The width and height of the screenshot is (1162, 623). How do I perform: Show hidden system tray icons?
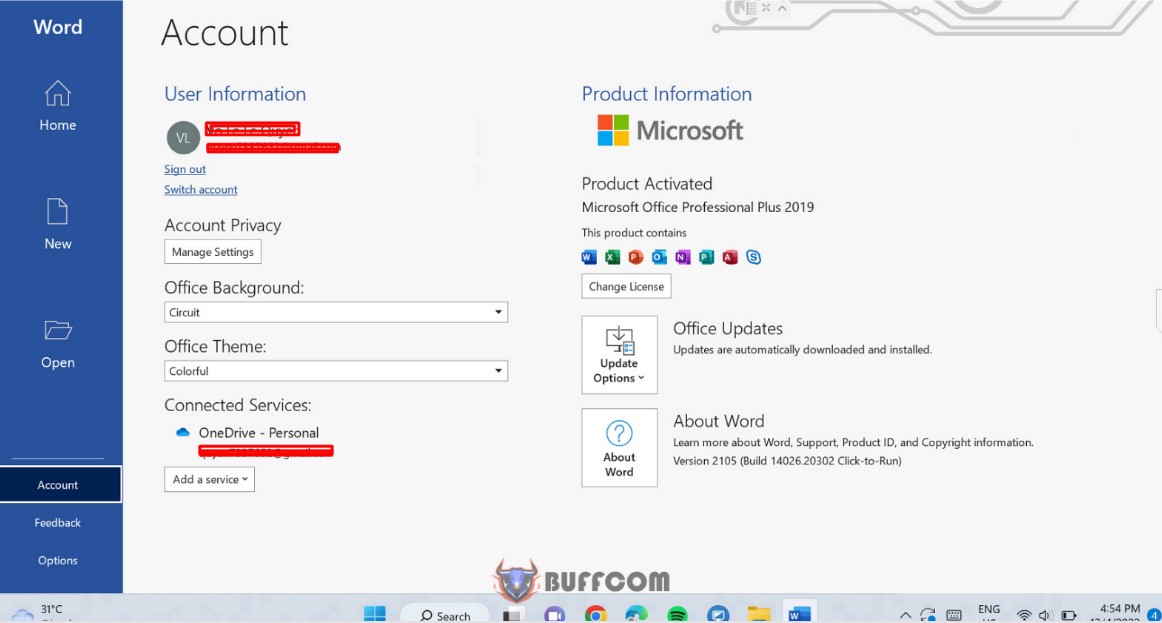905,615
